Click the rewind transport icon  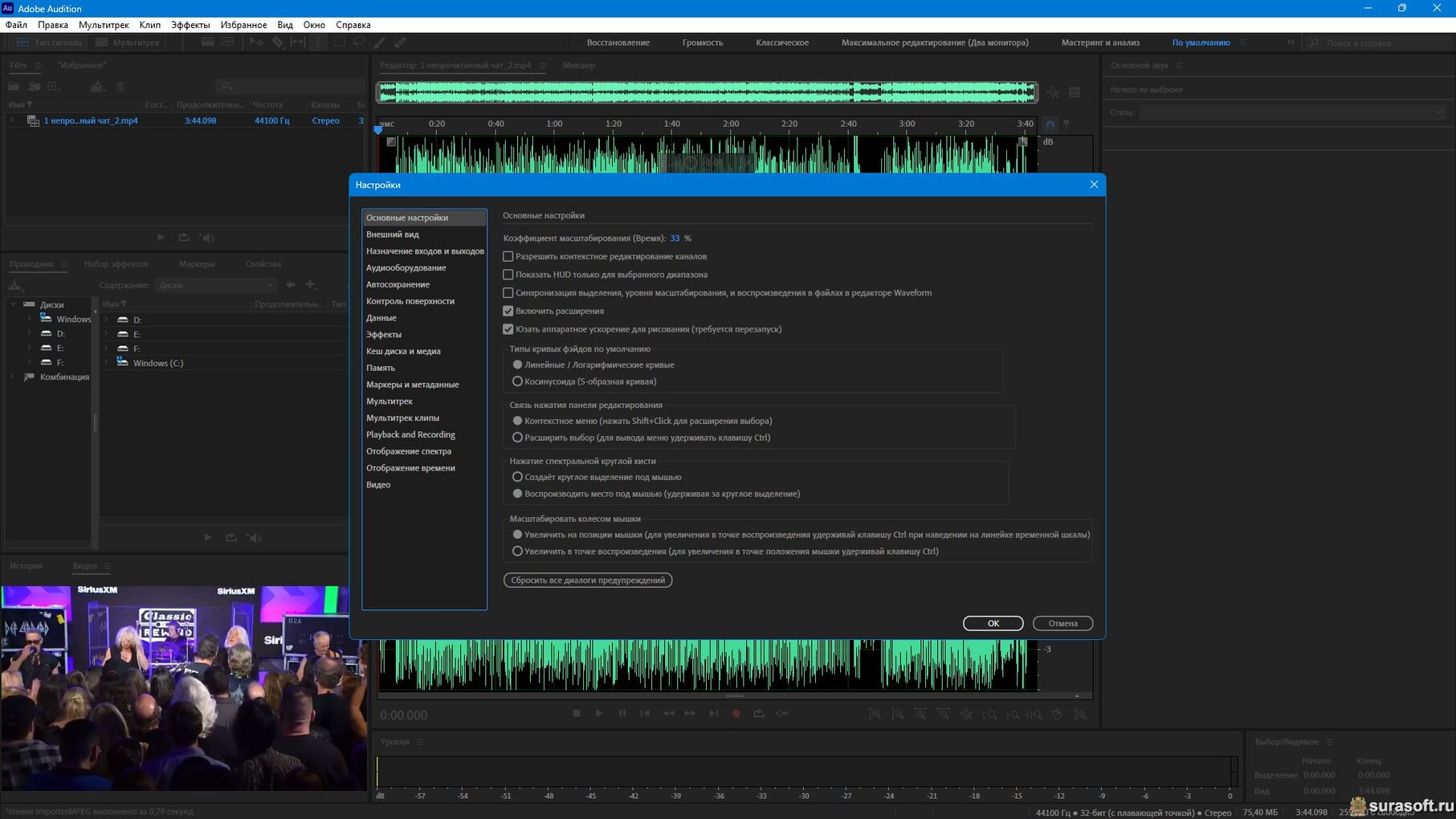coord(668,713)
